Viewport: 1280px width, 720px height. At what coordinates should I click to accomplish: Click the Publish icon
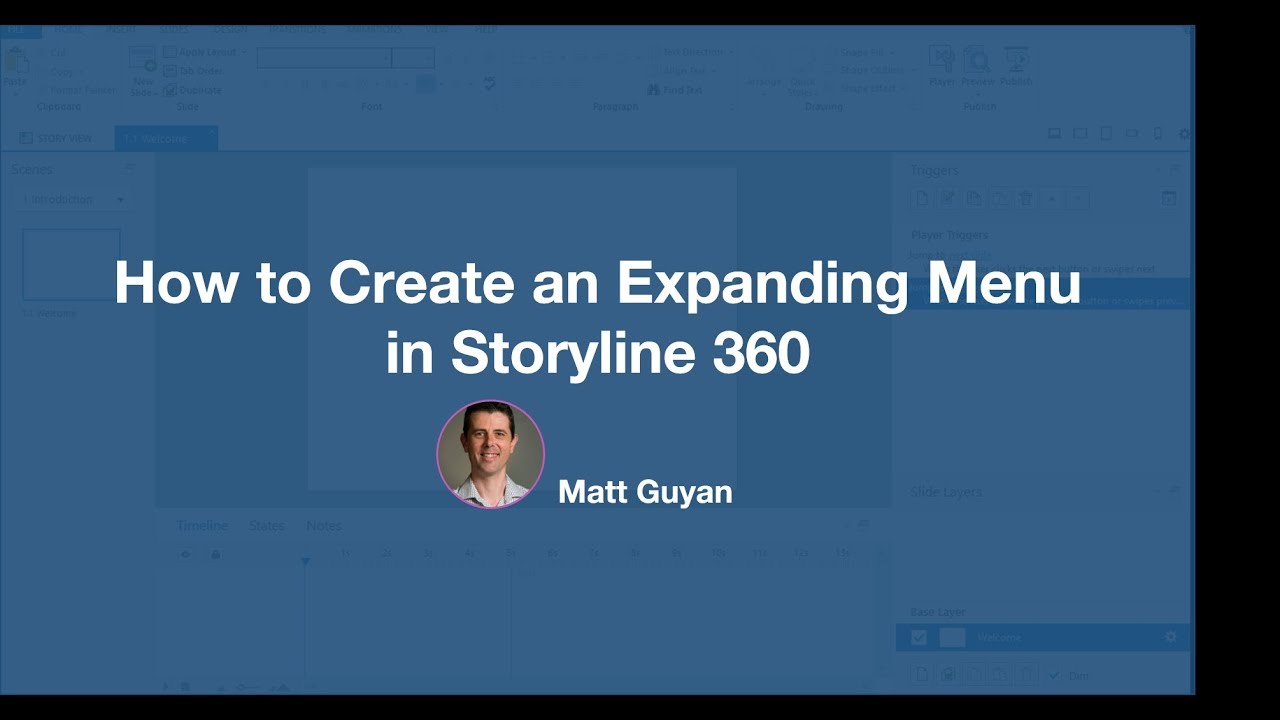tap(1016, 59)
